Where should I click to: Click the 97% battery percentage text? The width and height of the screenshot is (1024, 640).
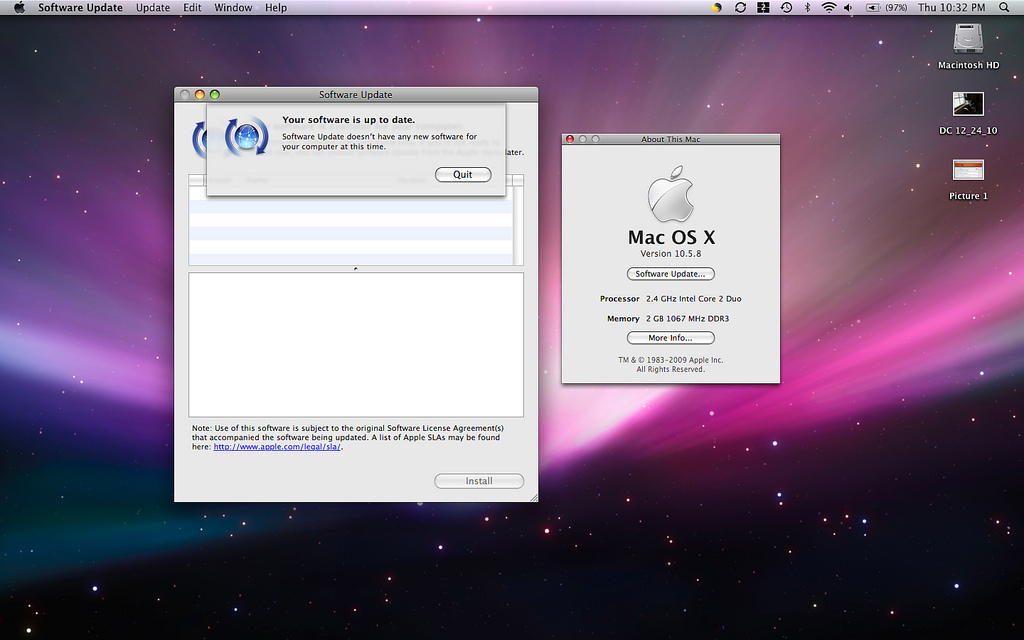point(896,8)
